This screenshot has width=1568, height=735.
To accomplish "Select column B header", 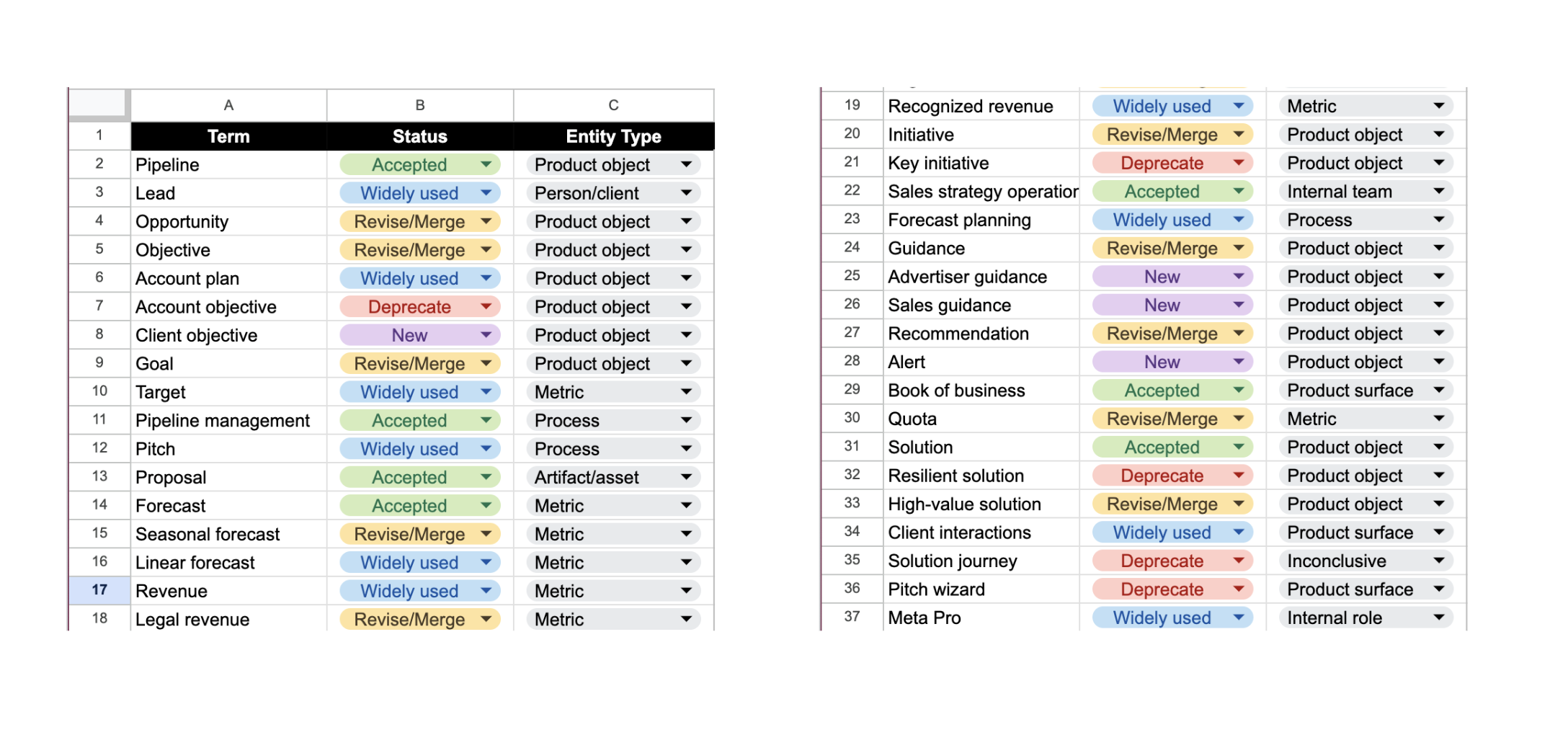I will (x=420, y=105).
